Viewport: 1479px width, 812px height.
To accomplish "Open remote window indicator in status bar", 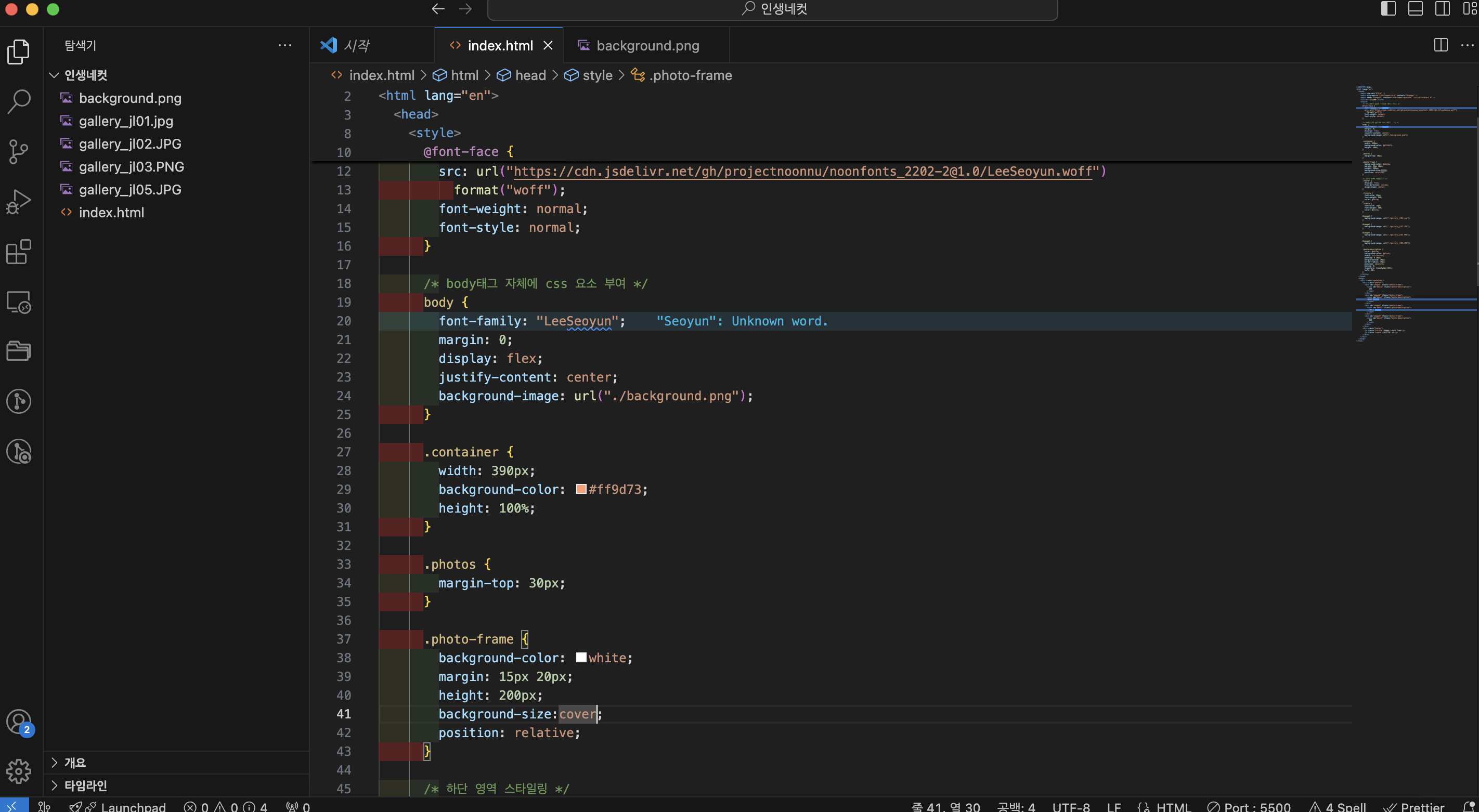I will tap(14, 805).
